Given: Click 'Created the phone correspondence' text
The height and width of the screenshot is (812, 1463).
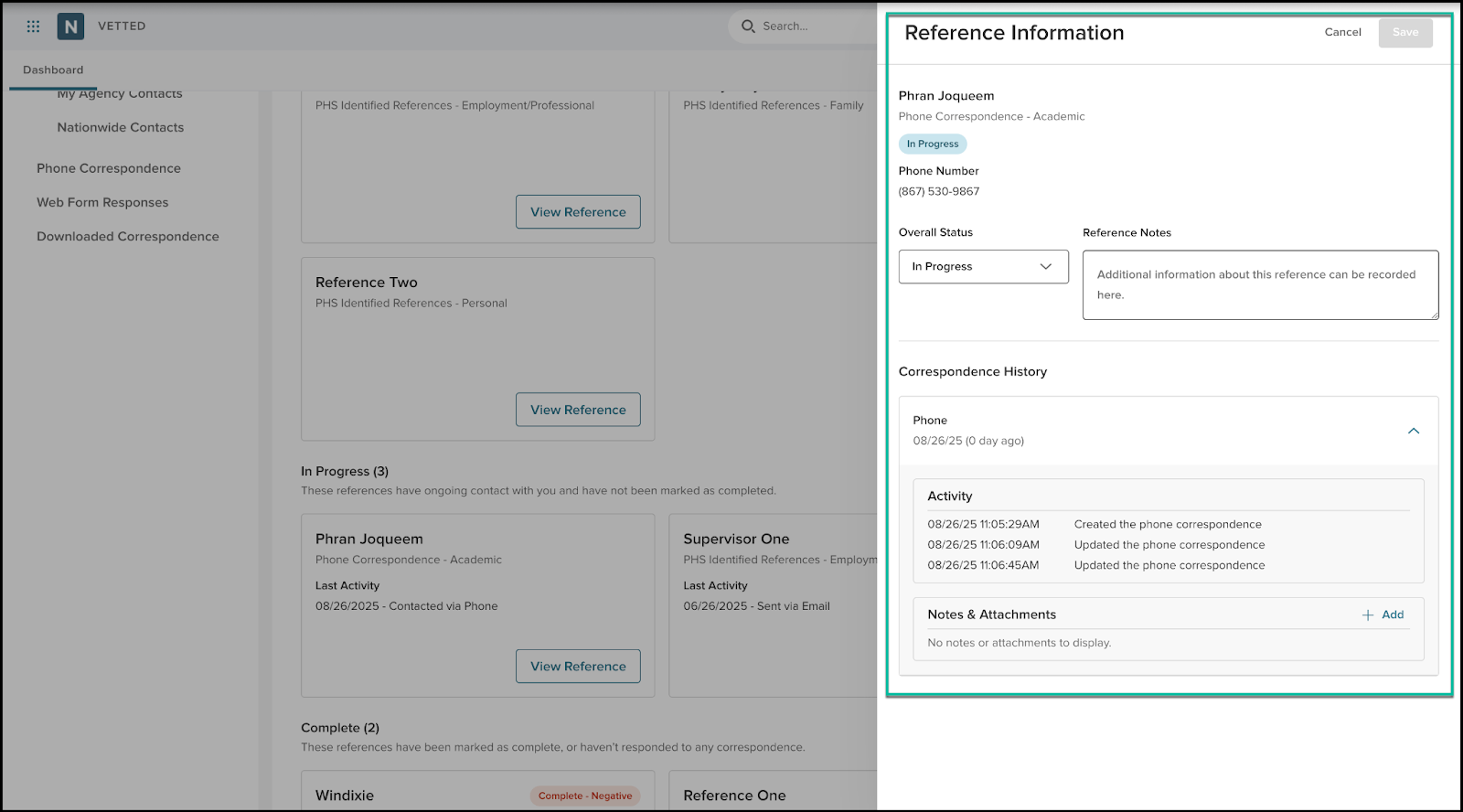Looking at the screenshot, I should [1168, 525].
